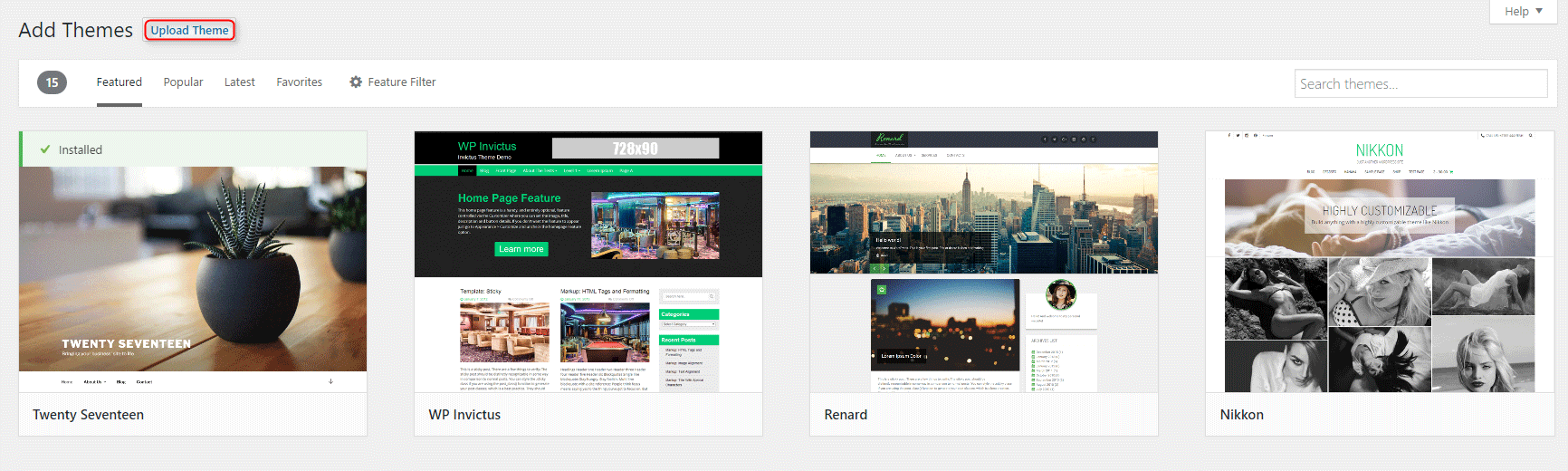1568x471 pixels.
Task: Click the Twenty Seventeen theme name
Action: pos(88,415)
